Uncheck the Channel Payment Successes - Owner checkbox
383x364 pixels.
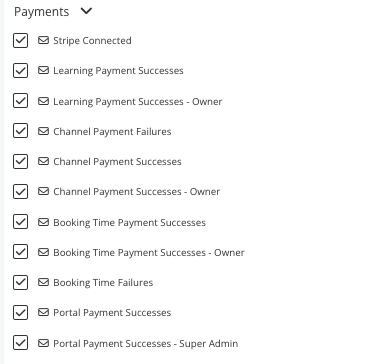pos(20,191)
